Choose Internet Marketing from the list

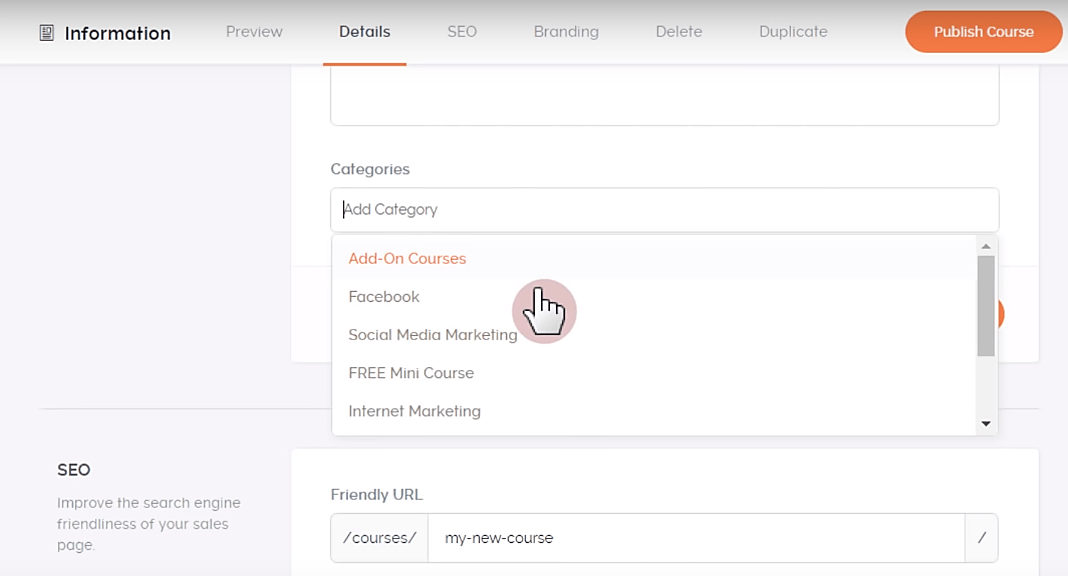(414, 411)
